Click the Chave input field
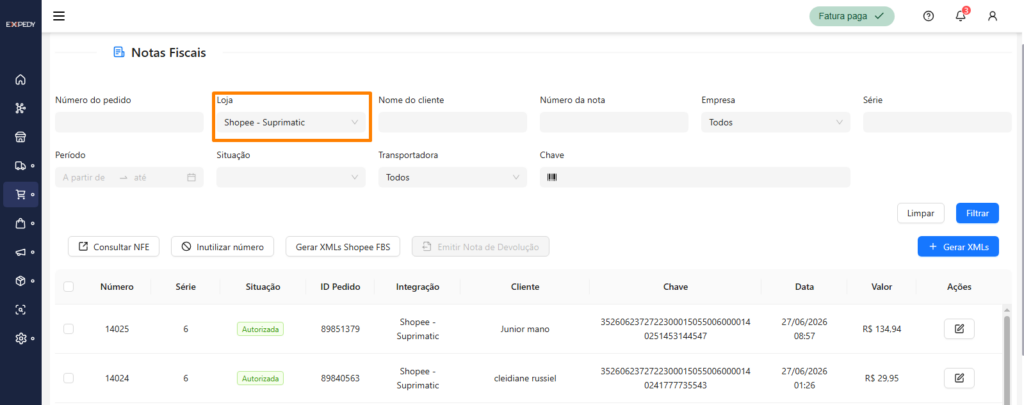This screenshot has width=1024, height=405. [695, 177]
